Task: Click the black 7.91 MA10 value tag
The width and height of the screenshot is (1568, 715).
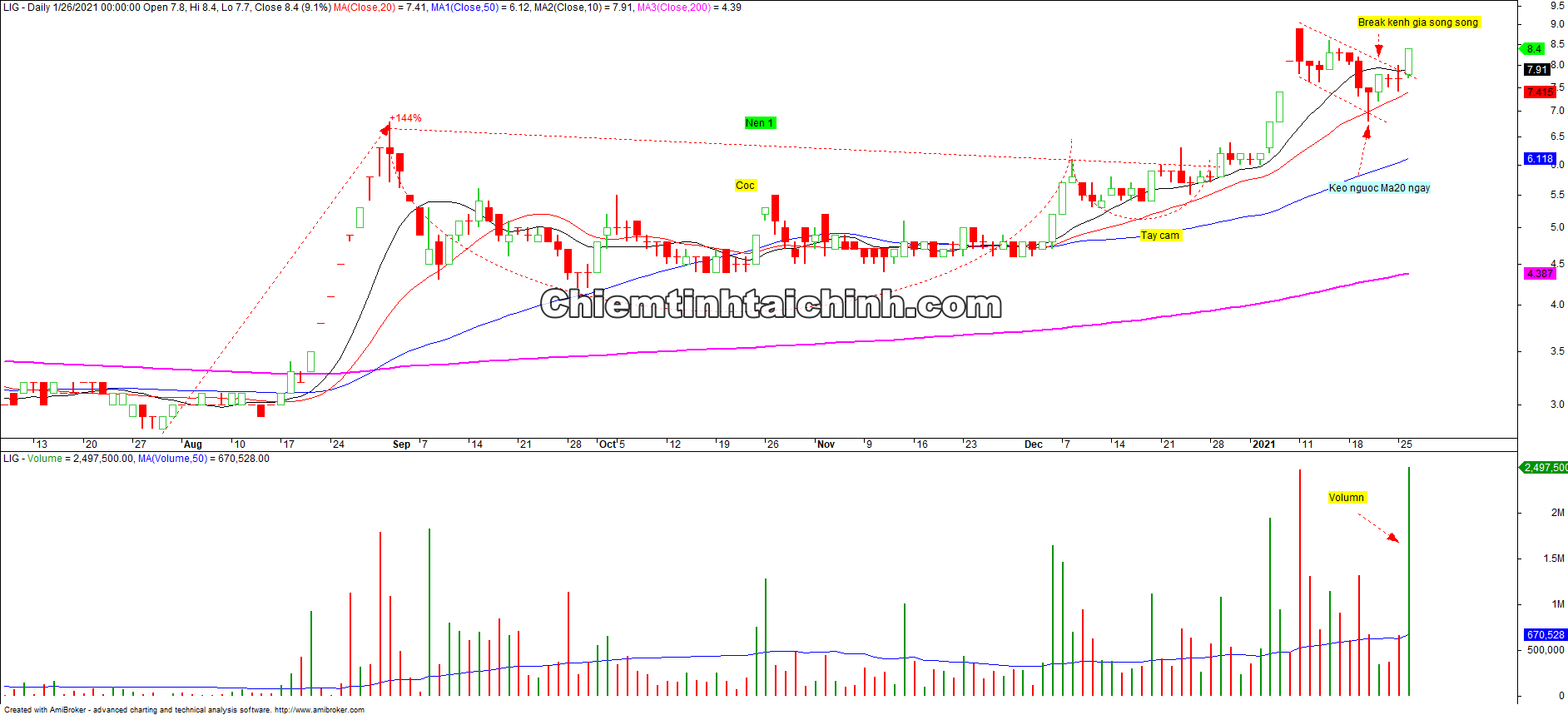Action: tap(1536, 70)
